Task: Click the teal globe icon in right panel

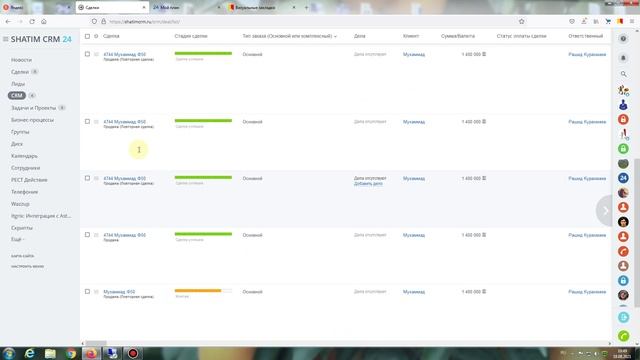Action: (x=623, y=317)
